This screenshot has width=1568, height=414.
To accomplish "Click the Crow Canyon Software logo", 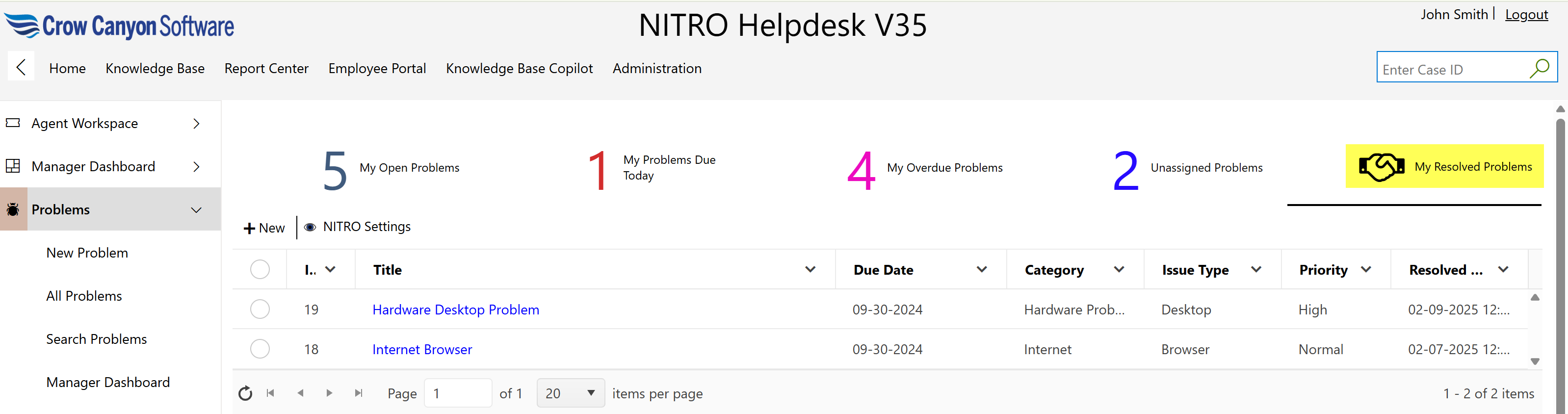I will 119,26.
